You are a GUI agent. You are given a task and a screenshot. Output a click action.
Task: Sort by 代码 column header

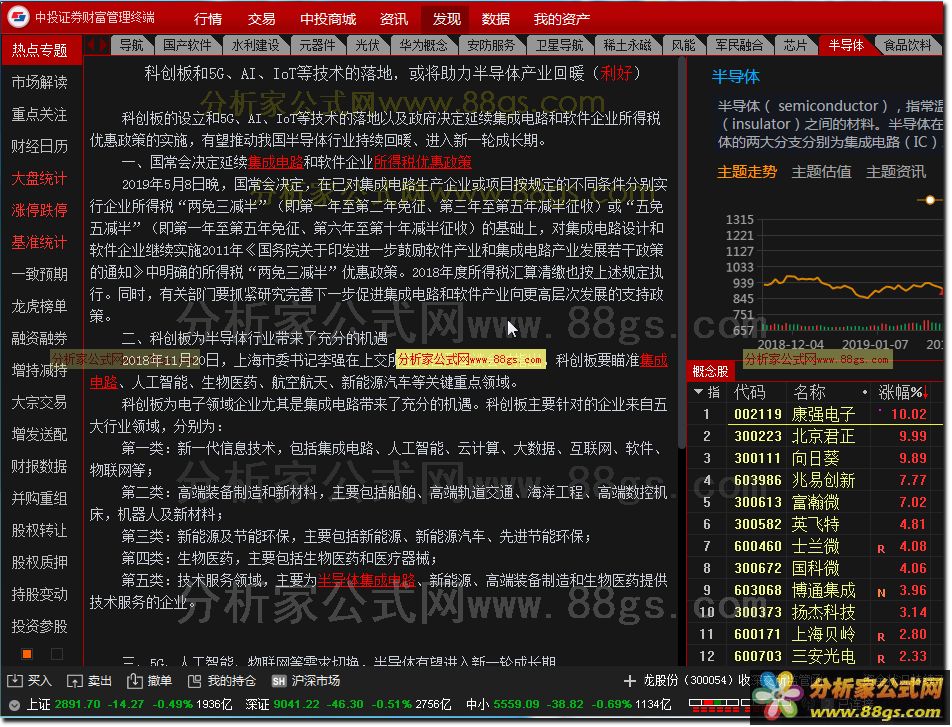click(750, 392)
